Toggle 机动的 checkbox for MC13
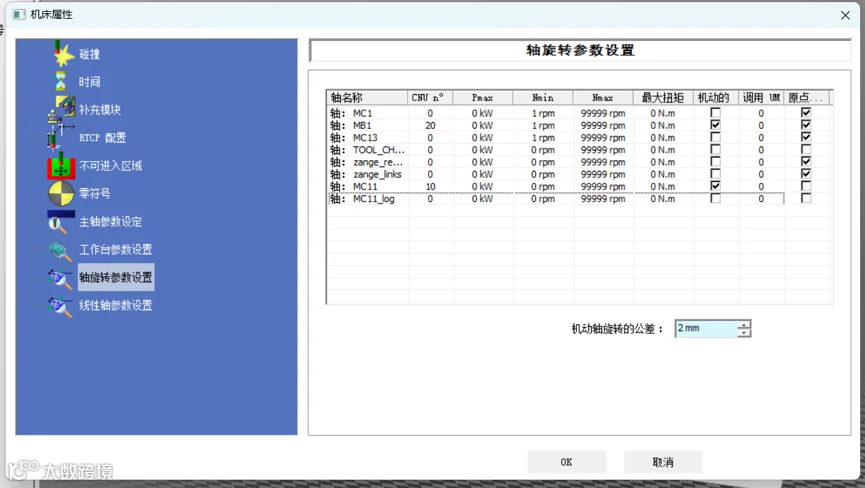 (x=716, y=137)
